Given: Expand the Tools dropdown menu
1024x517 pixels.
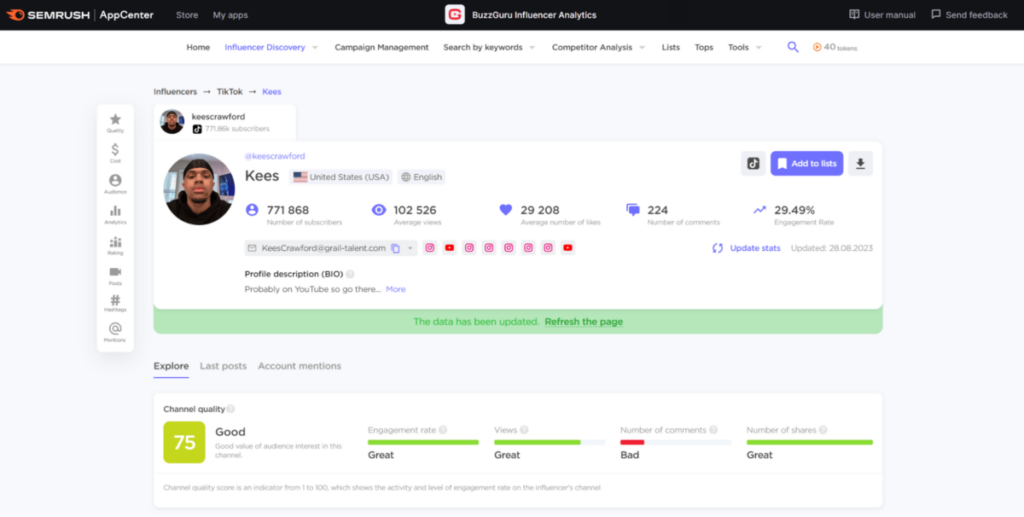Looking at the screenshot, I should pos(758,47).
